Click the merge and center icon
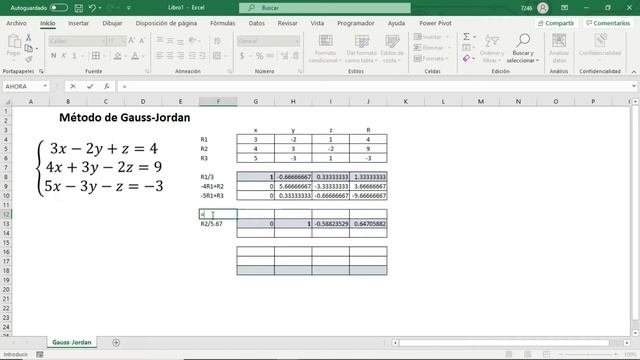Viewport: 640px width, 360px height. coord(217,56)
